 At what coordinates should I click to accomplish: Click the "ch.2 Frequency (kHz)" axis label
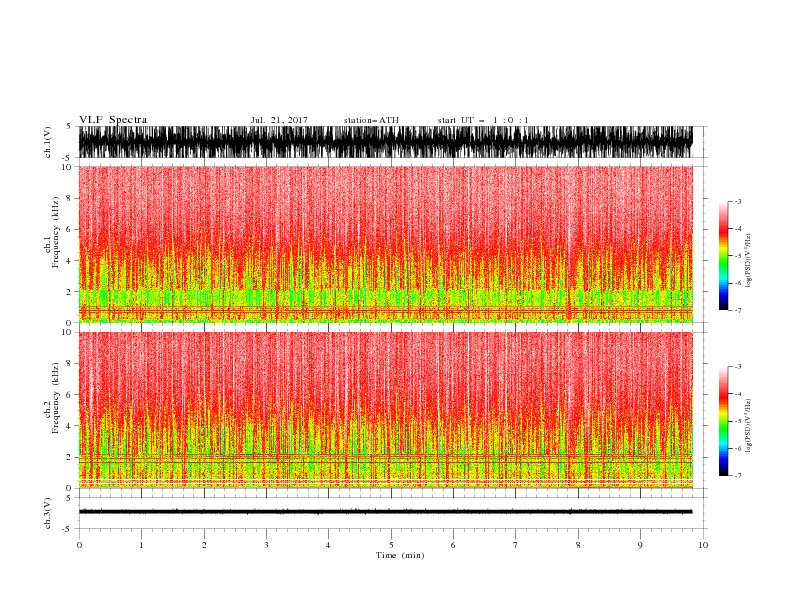point(52,398)
